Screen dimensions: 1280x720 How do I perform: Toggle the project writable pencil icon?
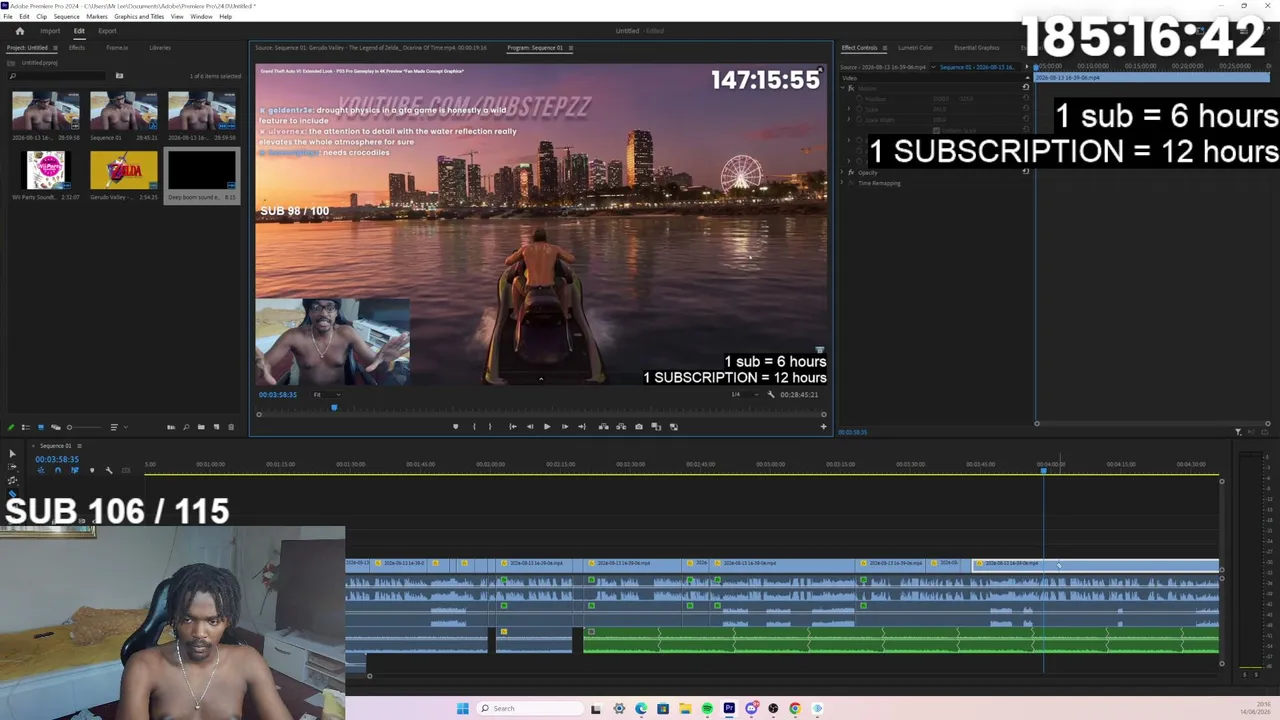click(12, 427)
